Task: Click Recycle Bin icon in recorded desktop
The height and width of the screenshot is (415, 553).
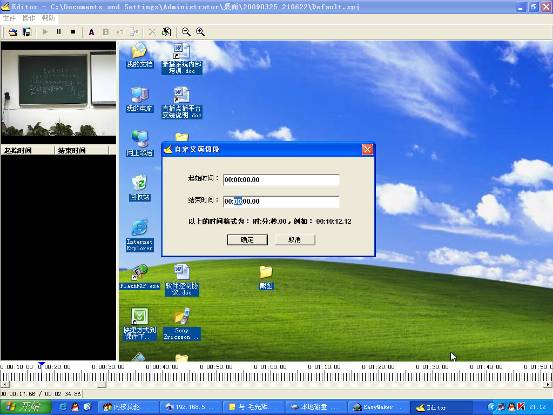Action: [140, 188]
